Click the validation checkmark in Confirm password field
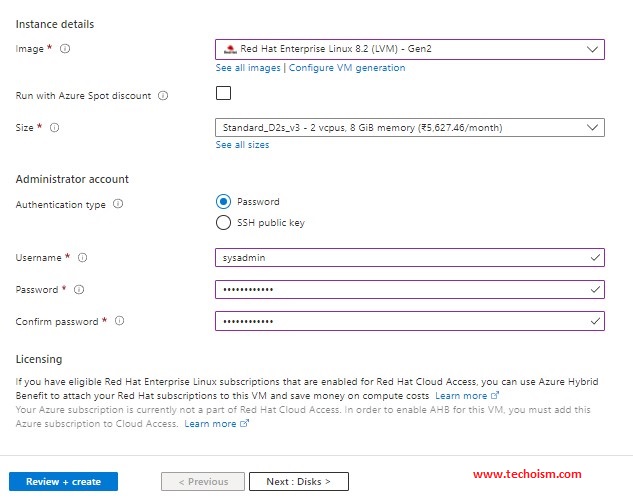 tap(595, 321)
